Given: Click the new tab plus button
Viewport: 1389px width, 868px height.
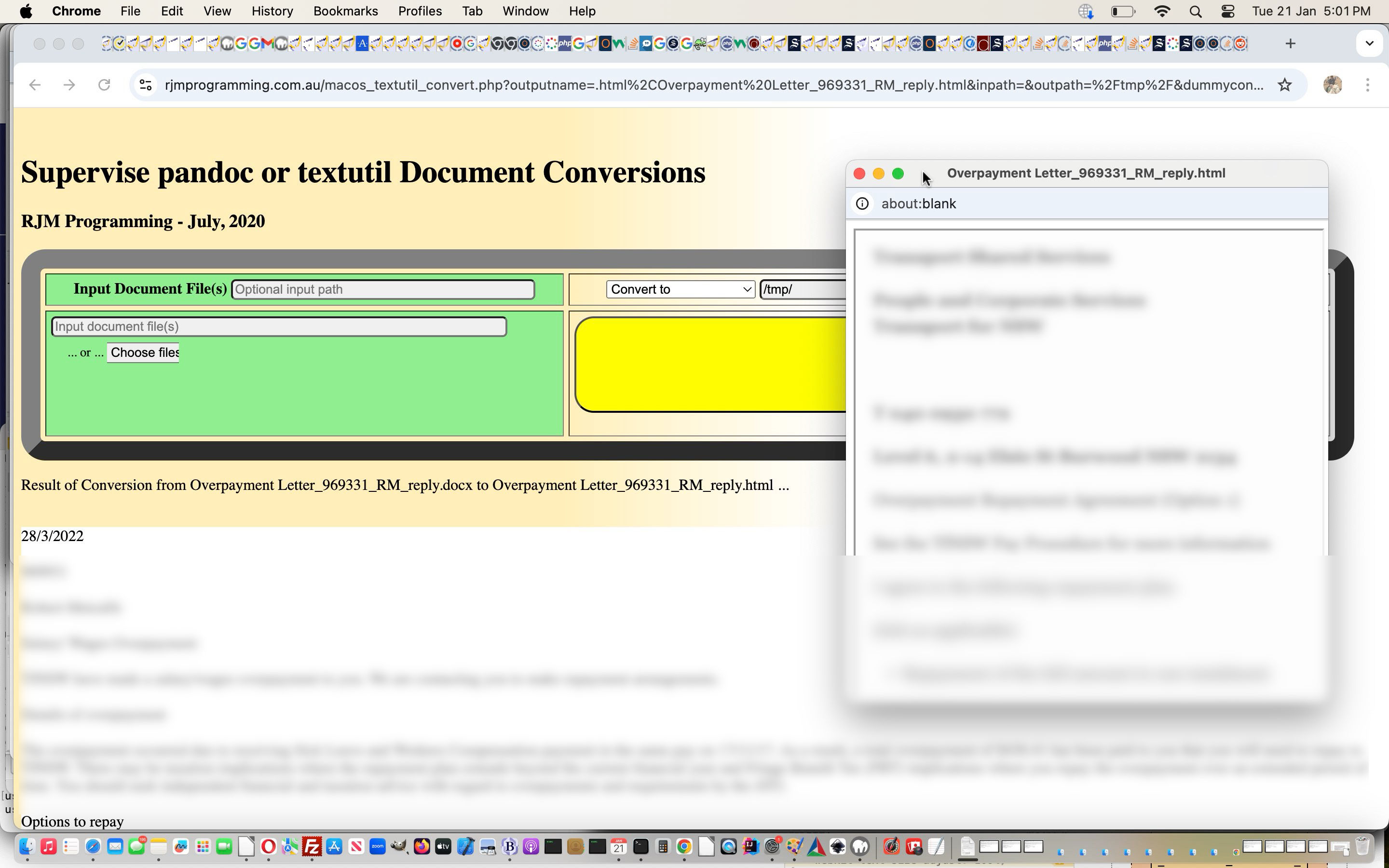Looking at the screenshot, I should (1290, 43).
